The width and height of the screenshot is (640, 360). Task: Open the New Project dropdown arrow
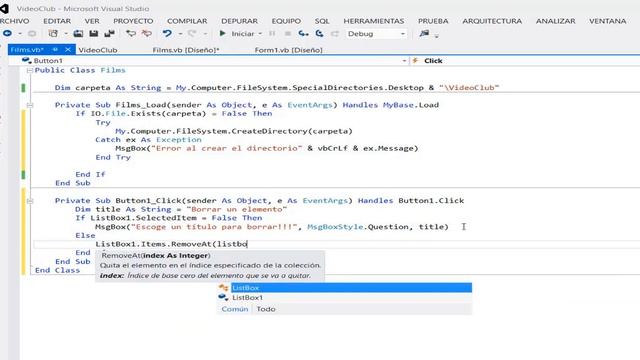pyautogui.click(x=66, y=33)
